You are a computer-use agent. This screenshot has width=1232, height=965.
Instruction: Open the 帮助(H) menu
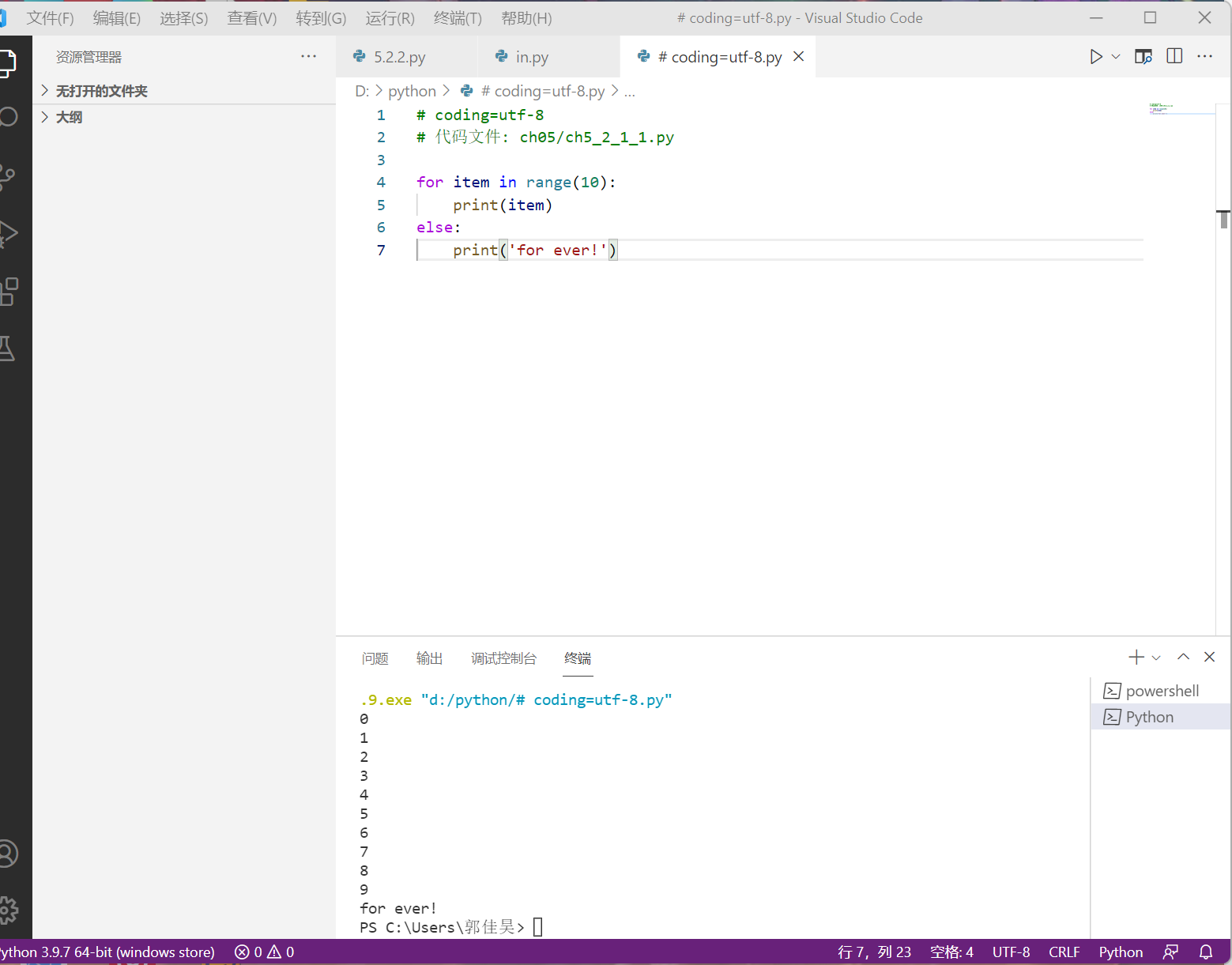pyautogui.click(x=526, y=18)
